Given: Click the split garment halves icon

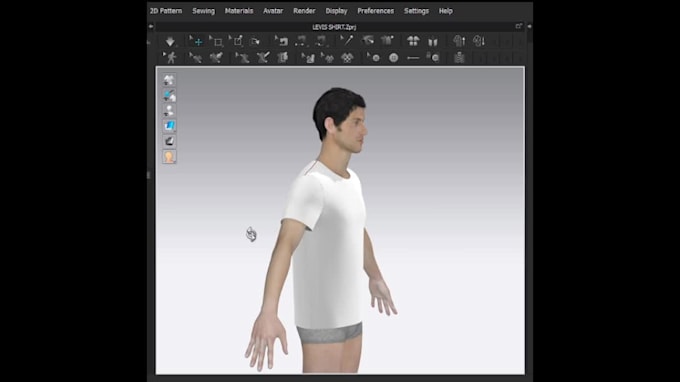Looking at the screenshot, I should [433, 41].
